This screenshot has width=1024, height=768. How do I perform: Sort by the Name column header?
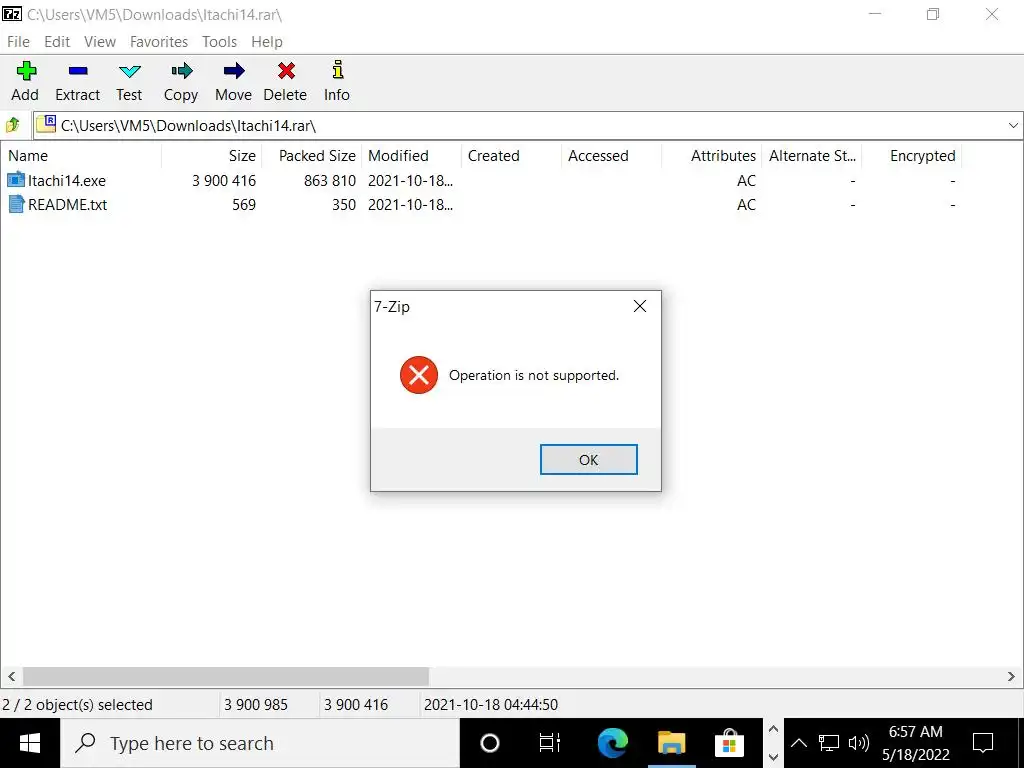click(82, 155)
